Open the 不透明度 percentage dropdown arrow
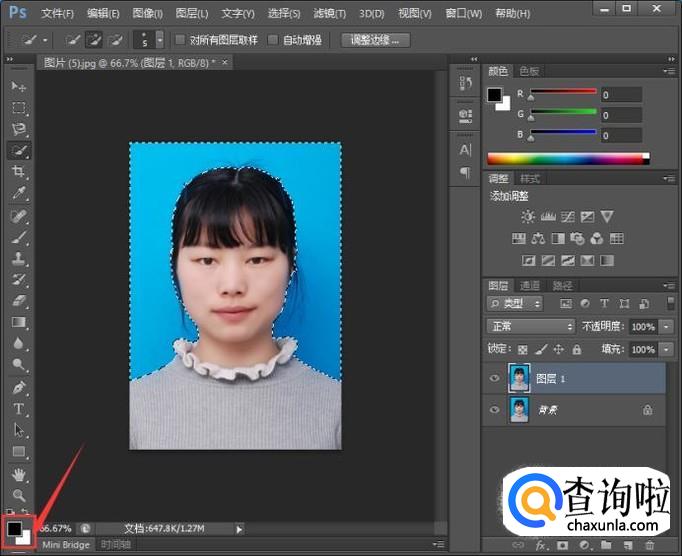Screen dimensions: 682x556 click(667, 327)
